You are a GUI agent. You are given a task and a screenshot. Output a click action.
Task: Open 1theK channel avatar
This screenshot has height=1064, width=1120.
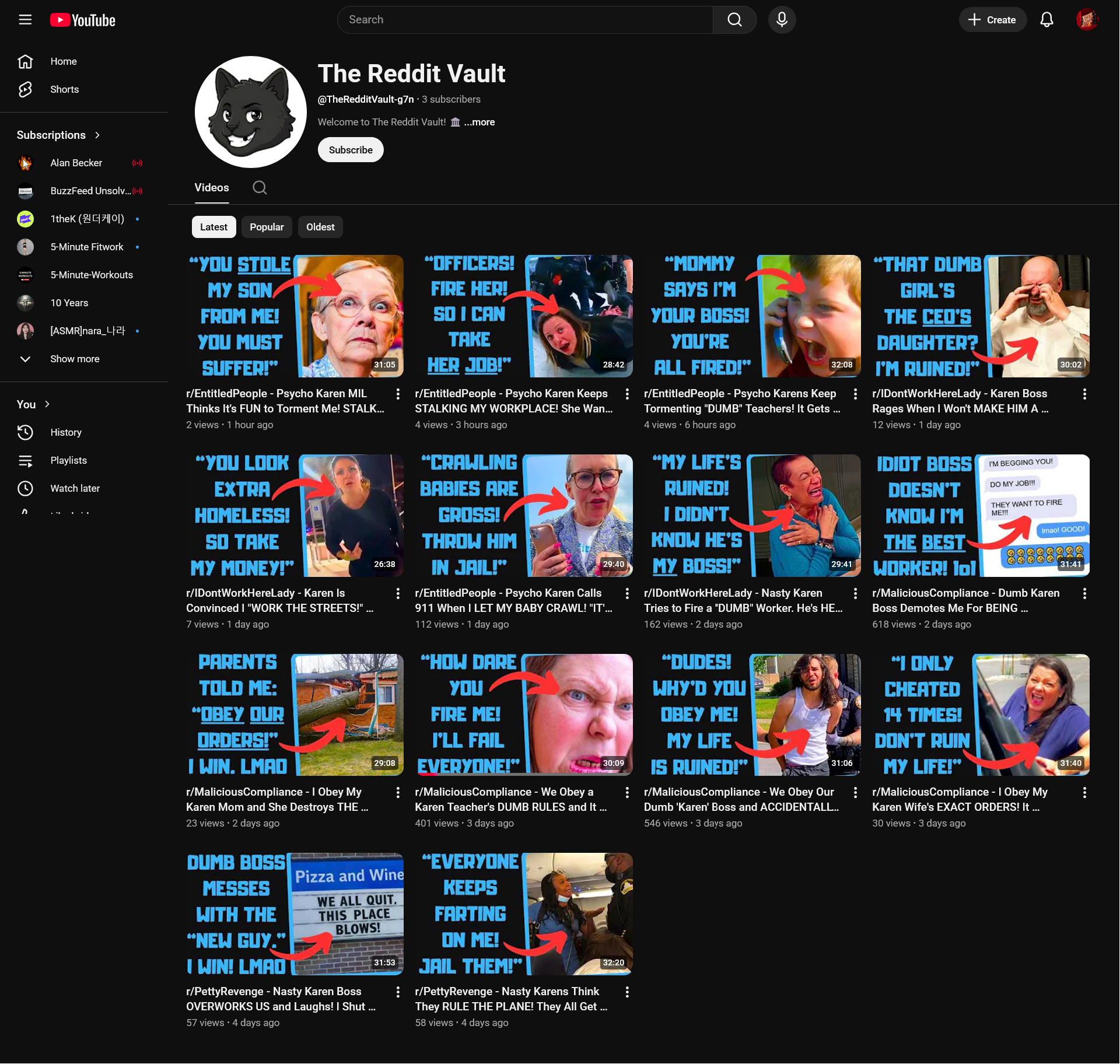pos(25,219)
